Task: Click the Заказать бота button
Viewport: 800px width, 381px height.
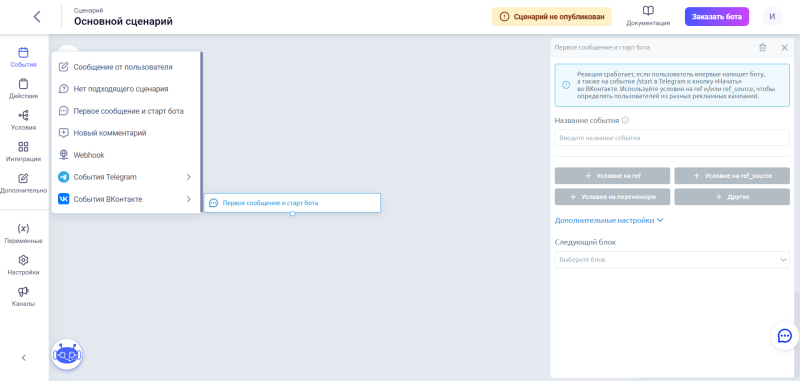Action: 716,16
